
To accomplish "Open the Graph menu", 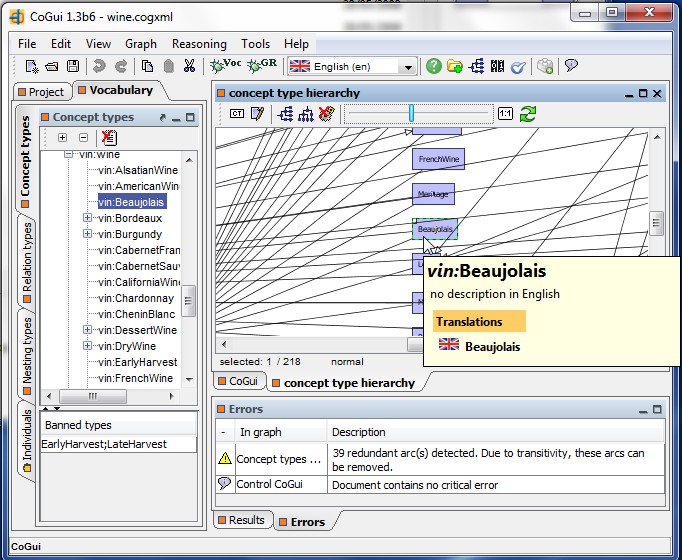I will click(x=141, y=44).
